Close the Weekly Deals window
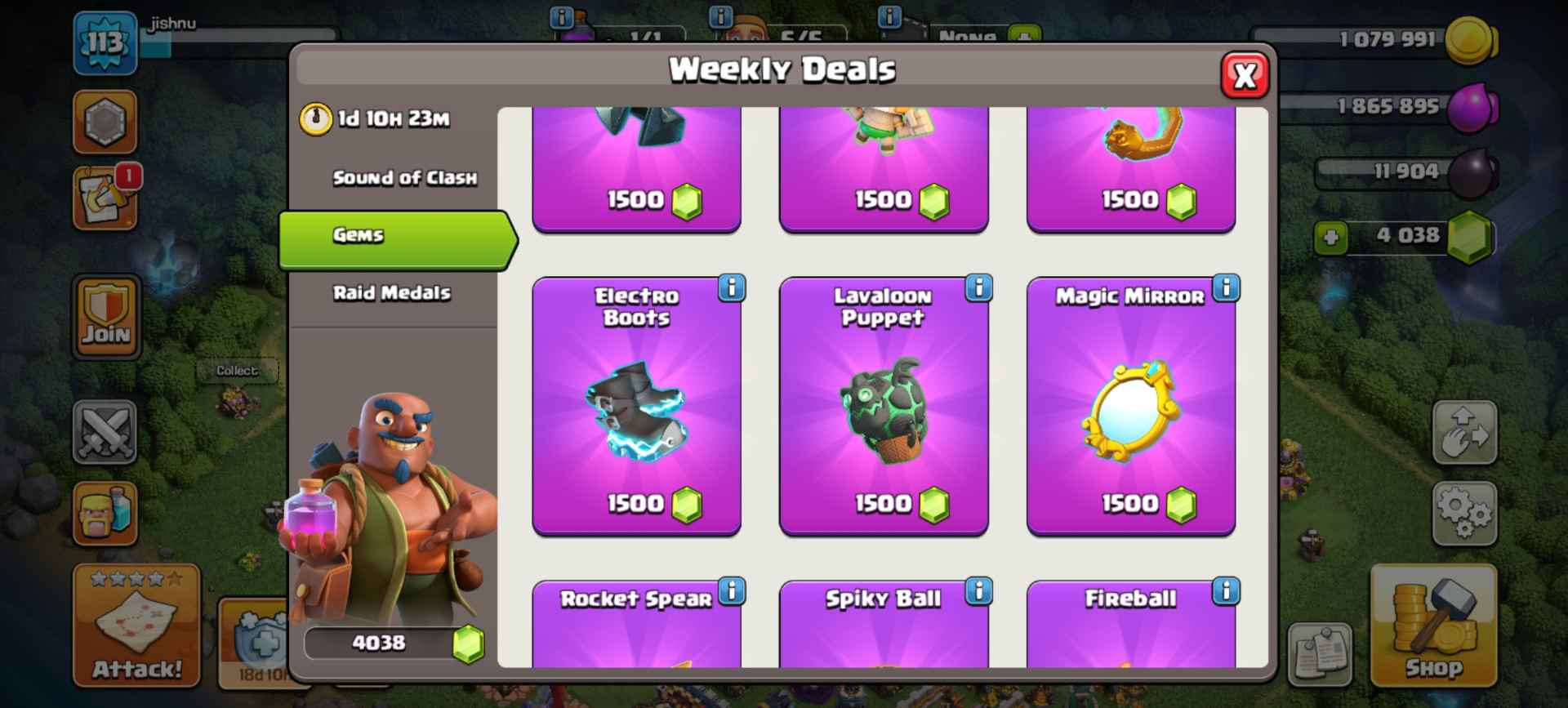Screen dimensions: 1568x708 [1245, 75]
